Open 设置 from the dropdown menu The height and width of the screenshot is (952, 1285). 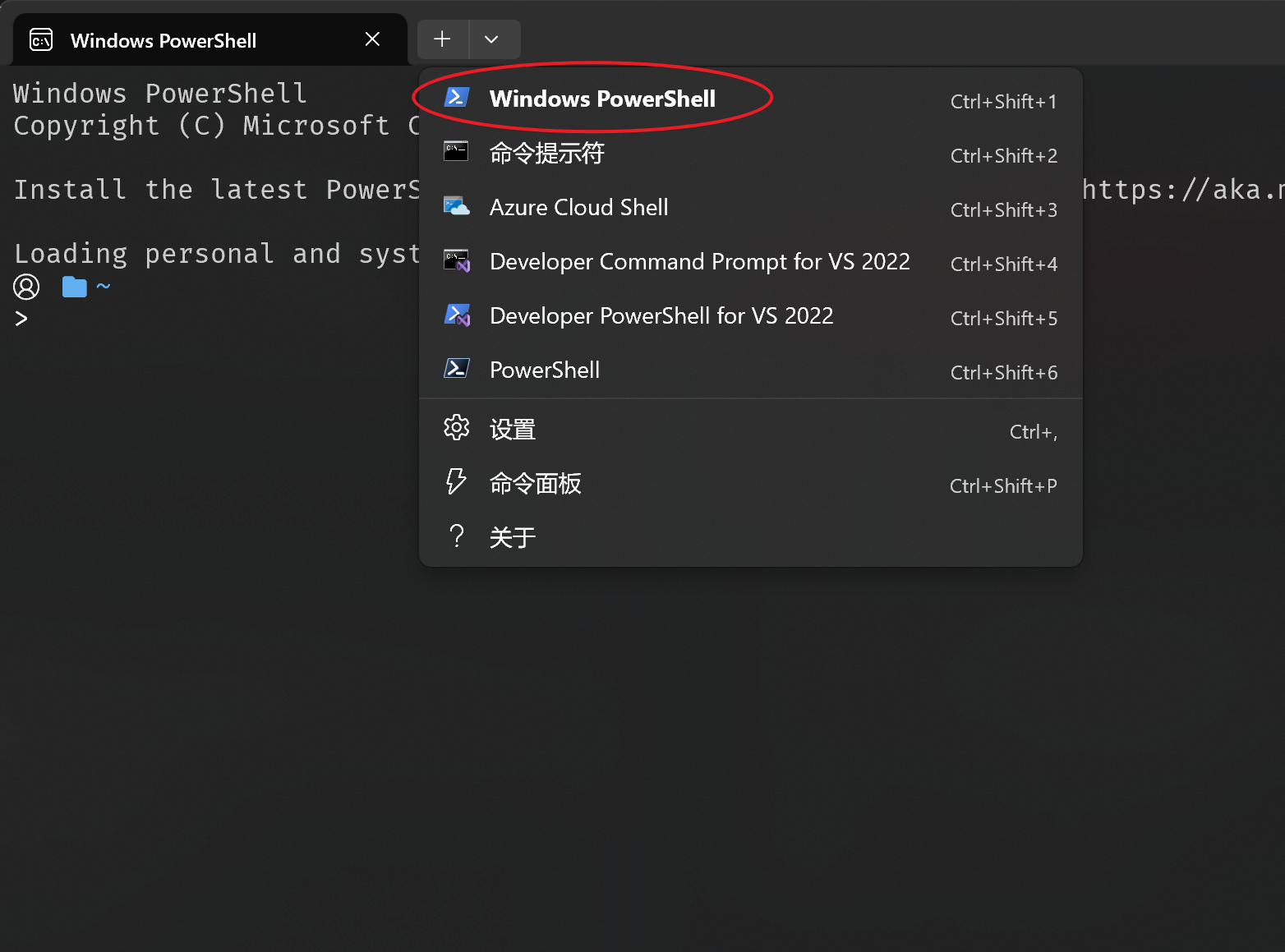751,430
